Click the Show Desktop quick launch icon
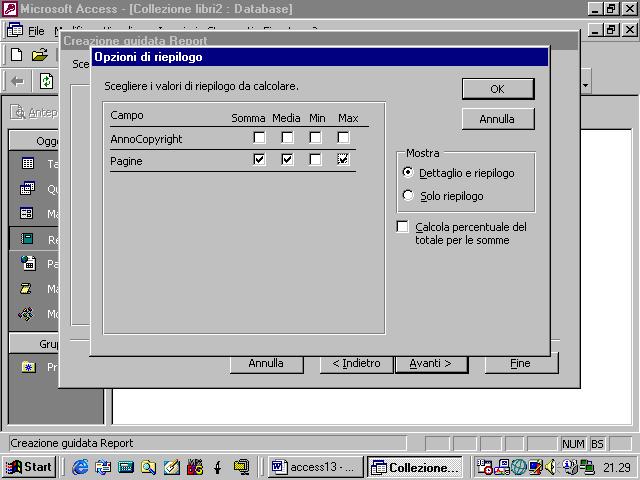 [x=102, y=467]
